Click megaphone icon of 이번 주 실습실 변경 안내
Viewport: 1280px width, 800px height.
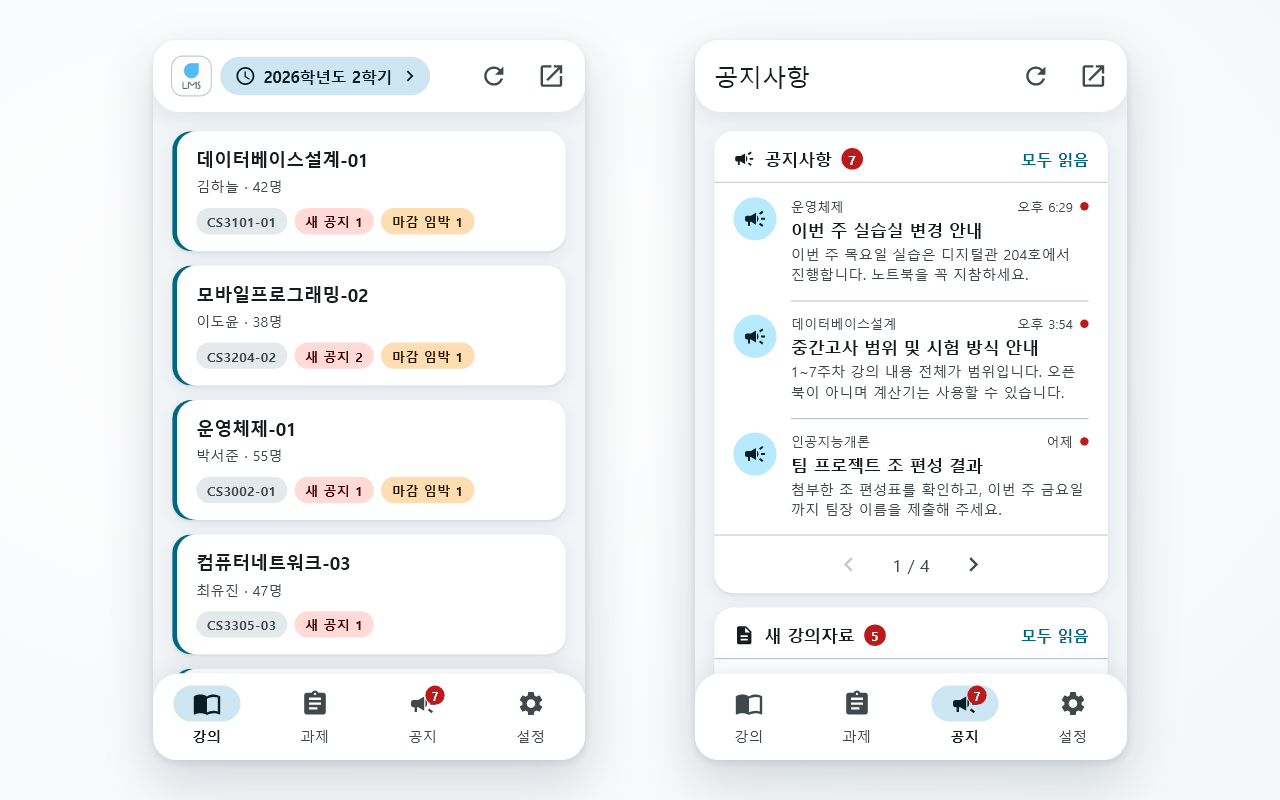click(755, 219)
